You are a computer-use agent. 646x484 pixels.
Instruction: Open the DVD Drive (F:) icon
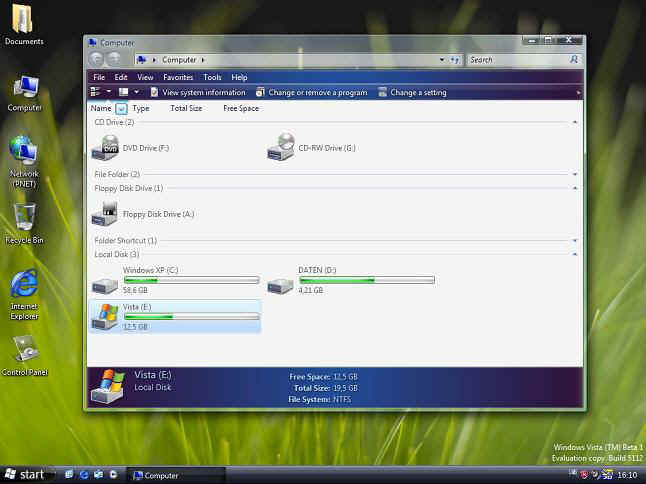pos(104,148)
